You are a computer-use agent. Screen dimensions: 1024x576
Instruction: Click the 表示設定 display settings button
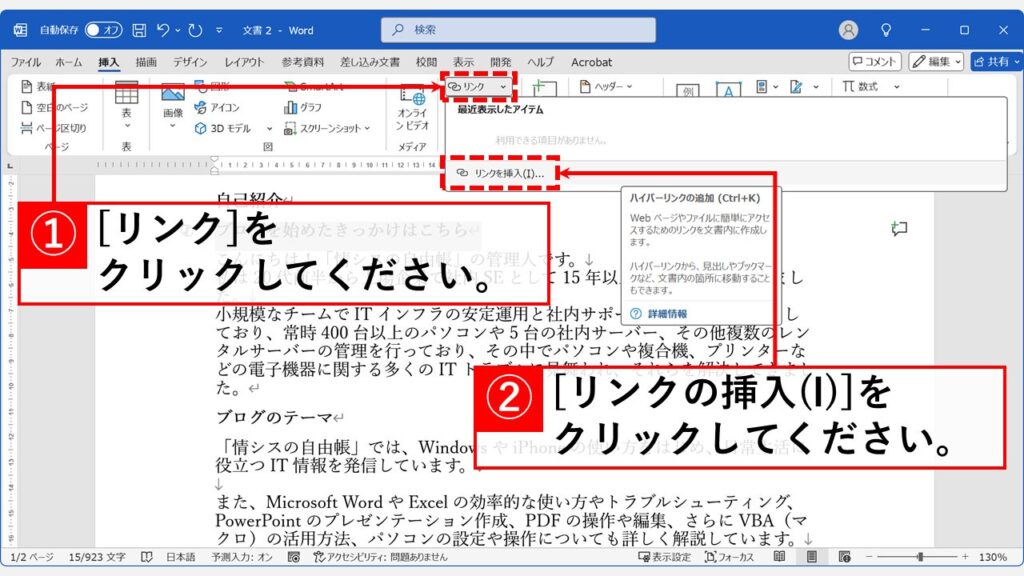[664, 557]
